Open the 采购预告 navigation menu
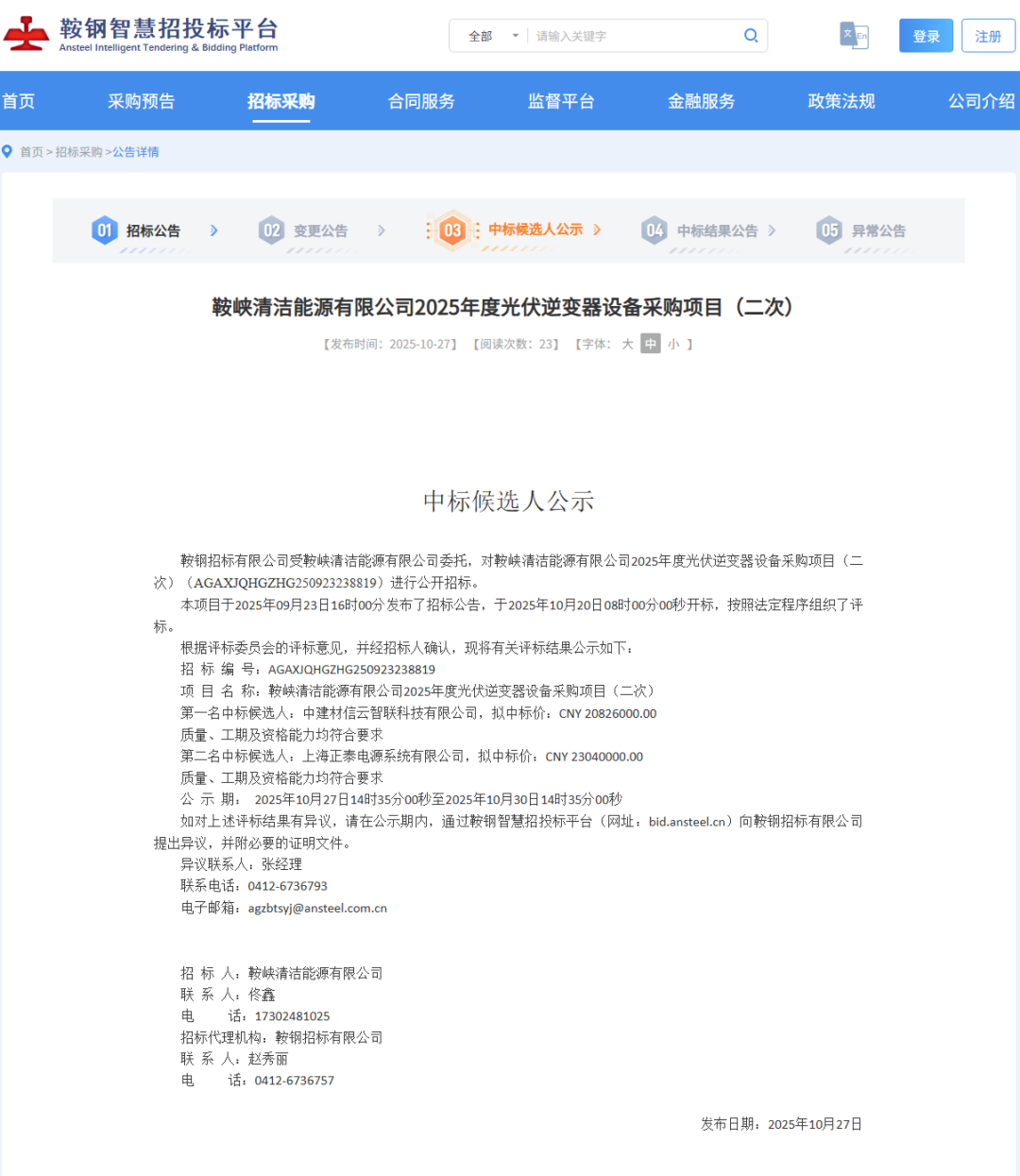The height and width of the screenshot is (1176, 1020). coord(141,101)
